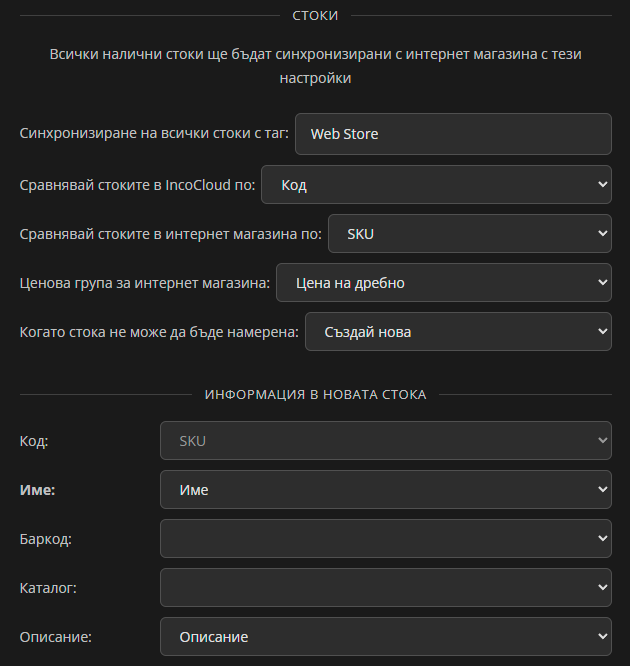Open the Код dropdown in new item info

[x=386, y=440]
